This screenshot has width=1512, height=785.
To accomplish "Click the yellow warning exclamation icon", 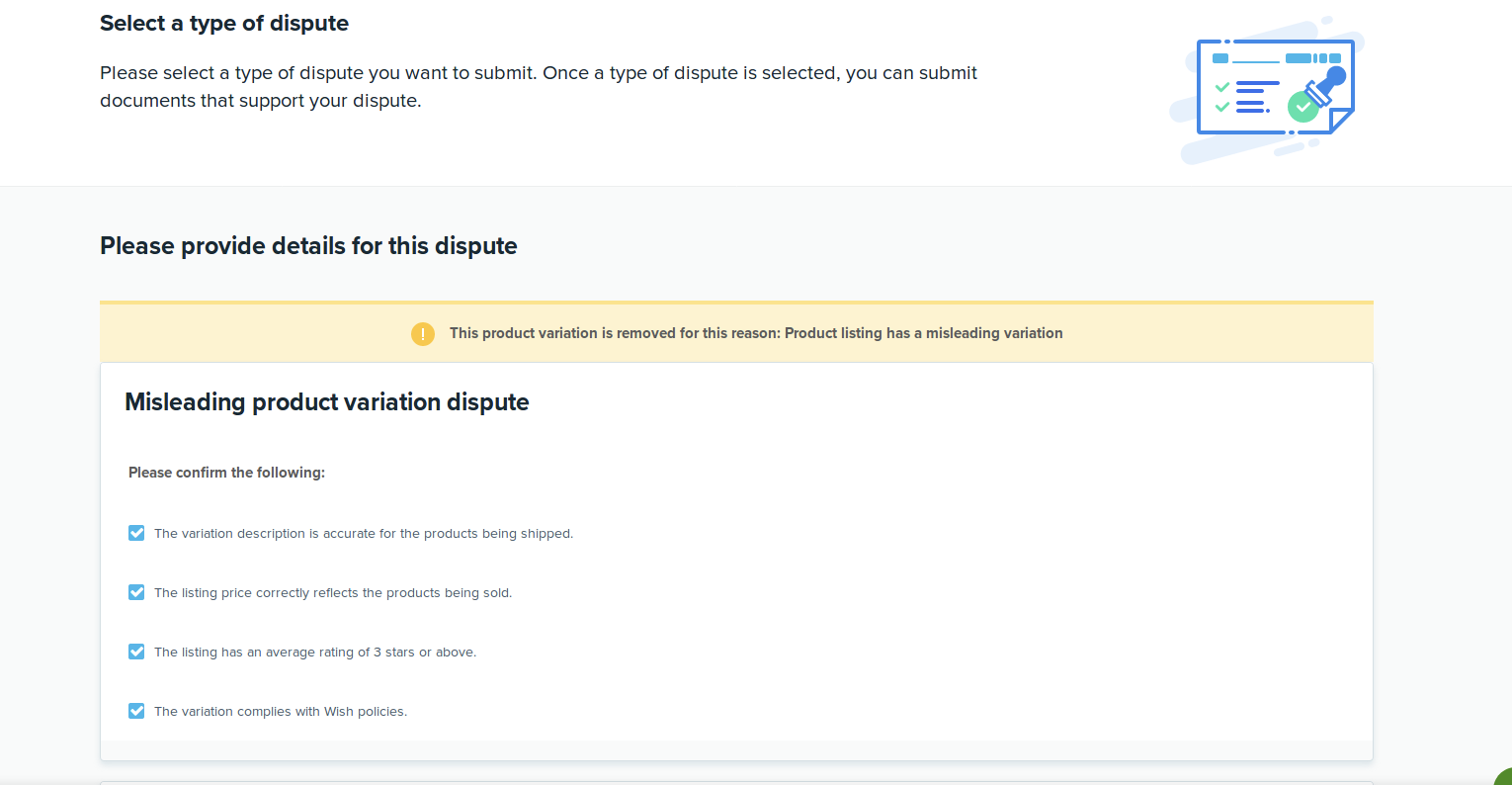I will [x=423, y=334].
